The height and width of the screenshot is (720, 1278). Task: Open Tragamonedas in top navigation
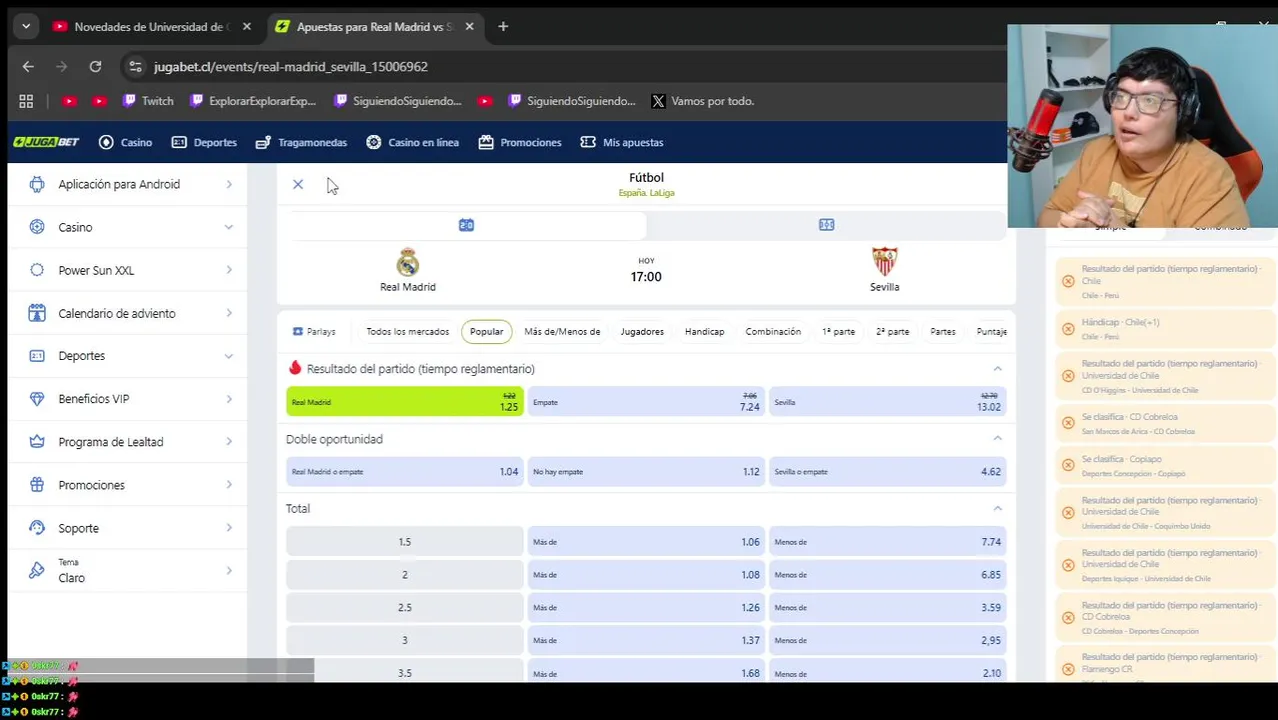301,142
